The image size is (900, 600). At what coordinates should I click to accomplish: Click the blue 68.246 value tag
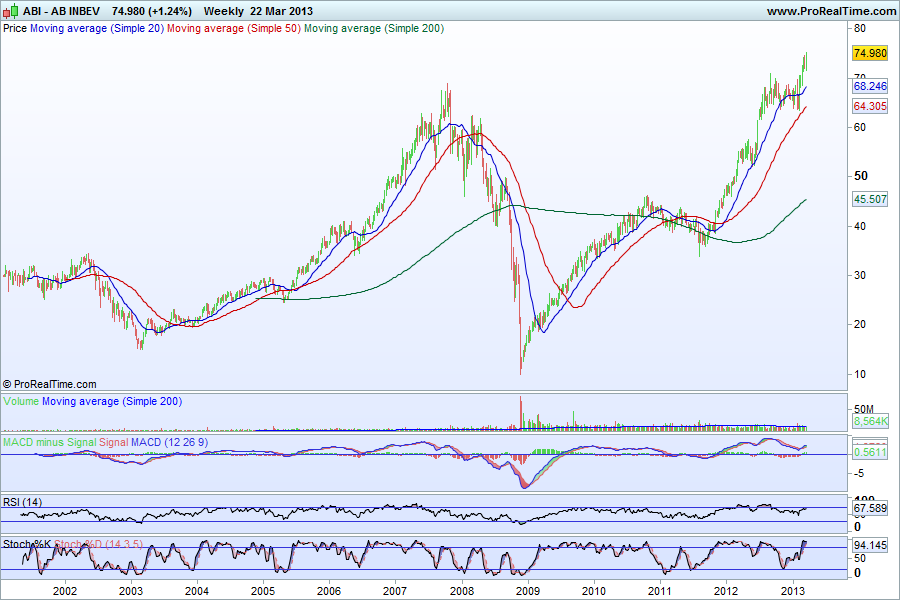[870, 86]
